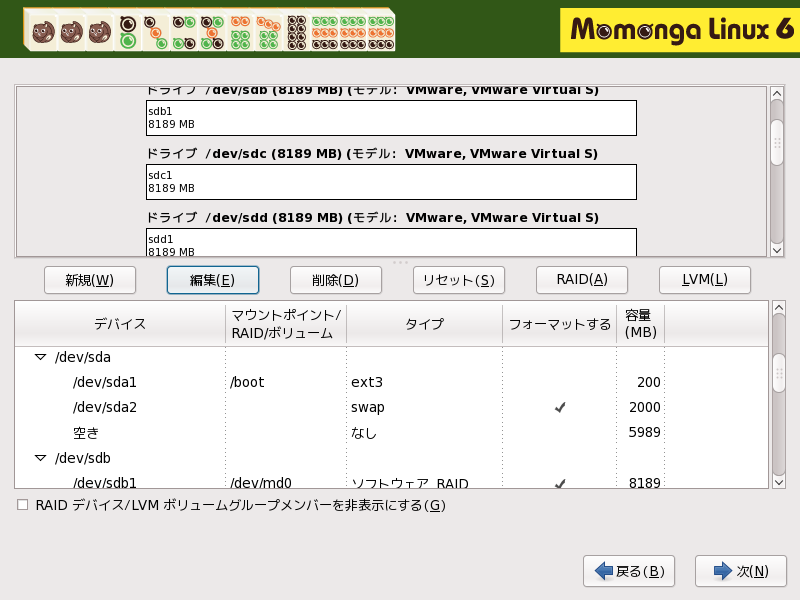This screenshot has height=600, width=800.
Task: Click the 削除(D) delete button
Action: coord(336,280)
